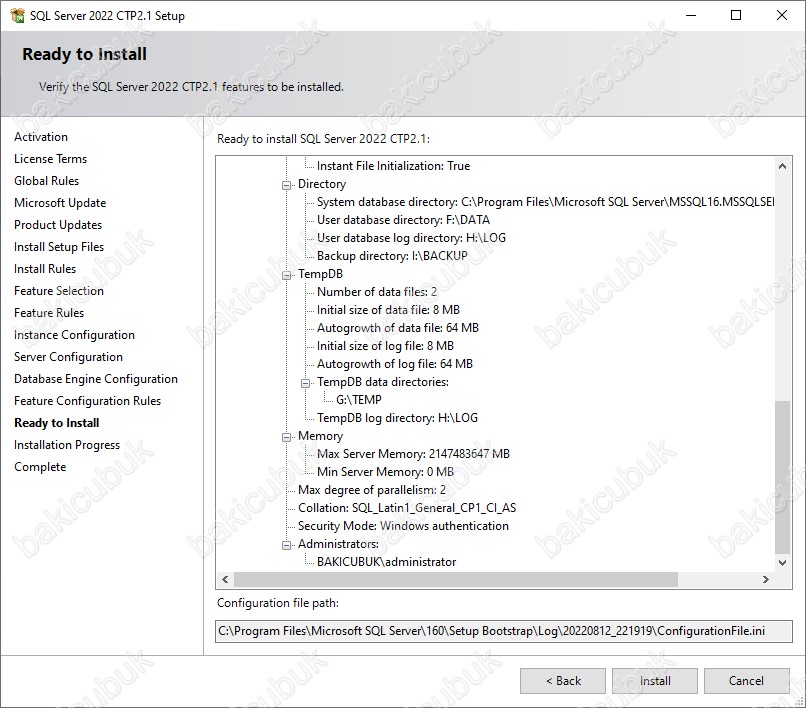Screen dimensions: 806x708
Task: Select the G:\TEMP directory row
Action: click(359, 400)
